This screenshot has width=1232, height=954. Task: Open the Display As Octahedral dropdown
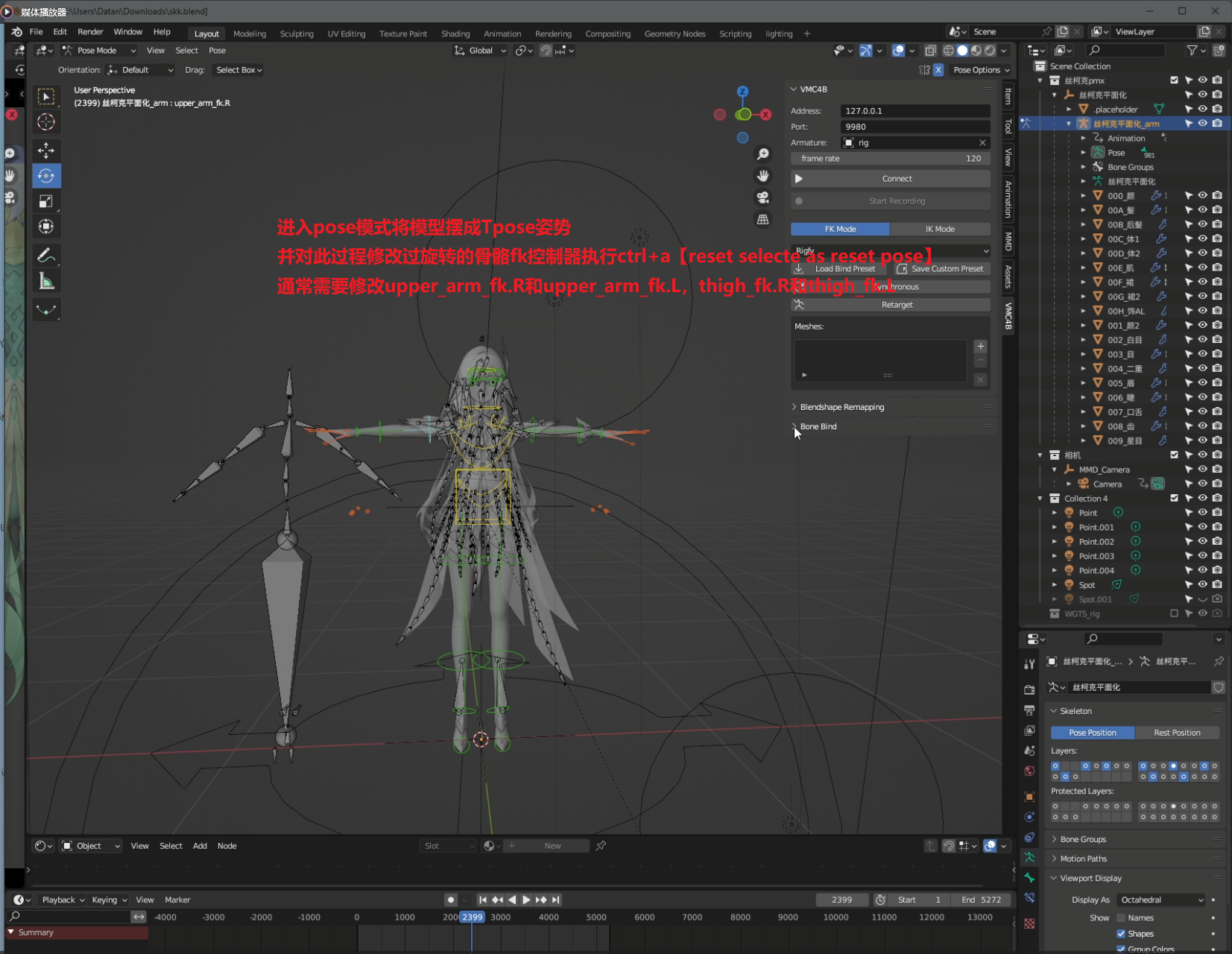tap(1160, 900)
